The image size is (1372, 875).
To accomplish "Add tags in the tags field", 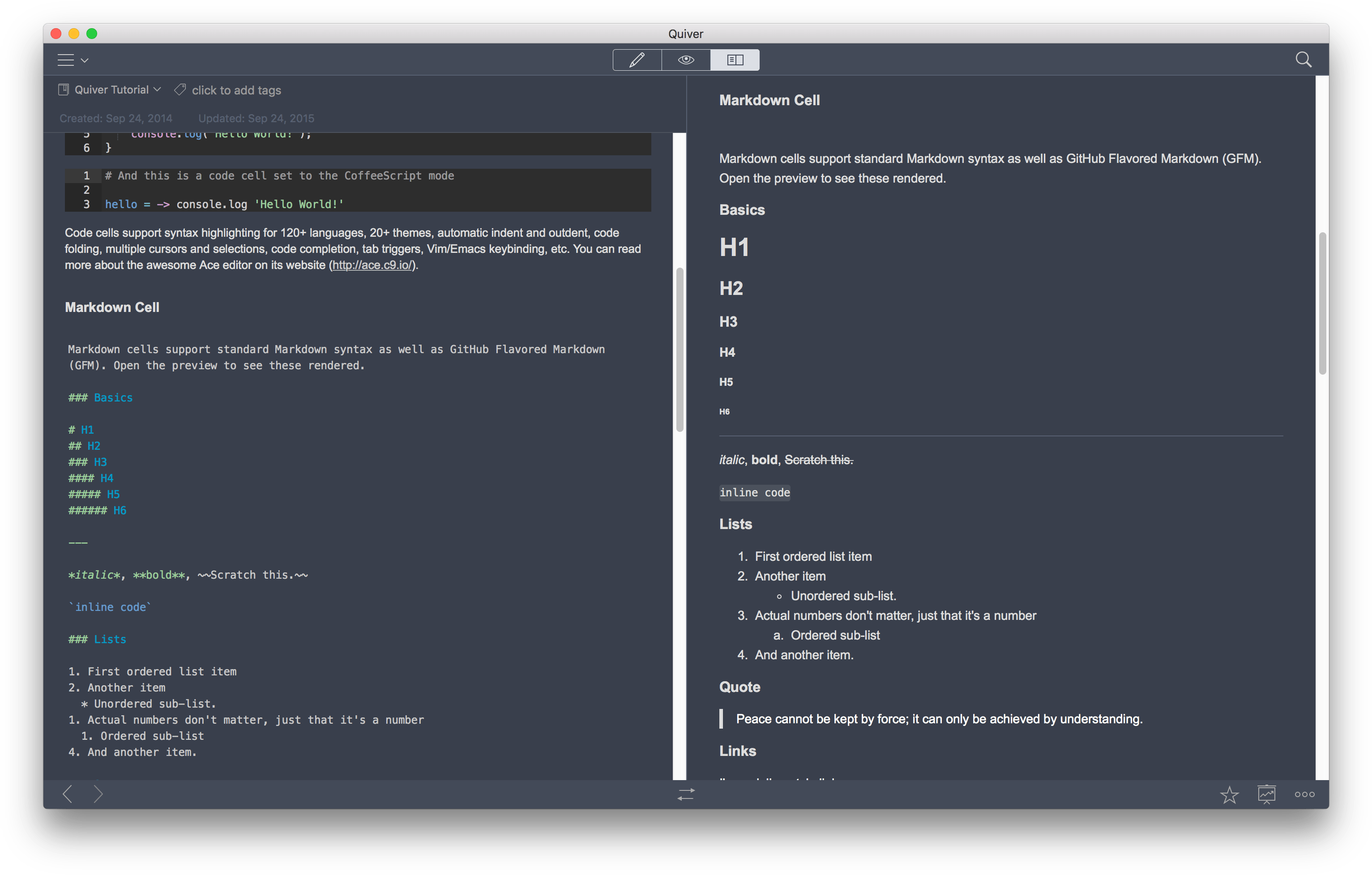I will (236, 90).
